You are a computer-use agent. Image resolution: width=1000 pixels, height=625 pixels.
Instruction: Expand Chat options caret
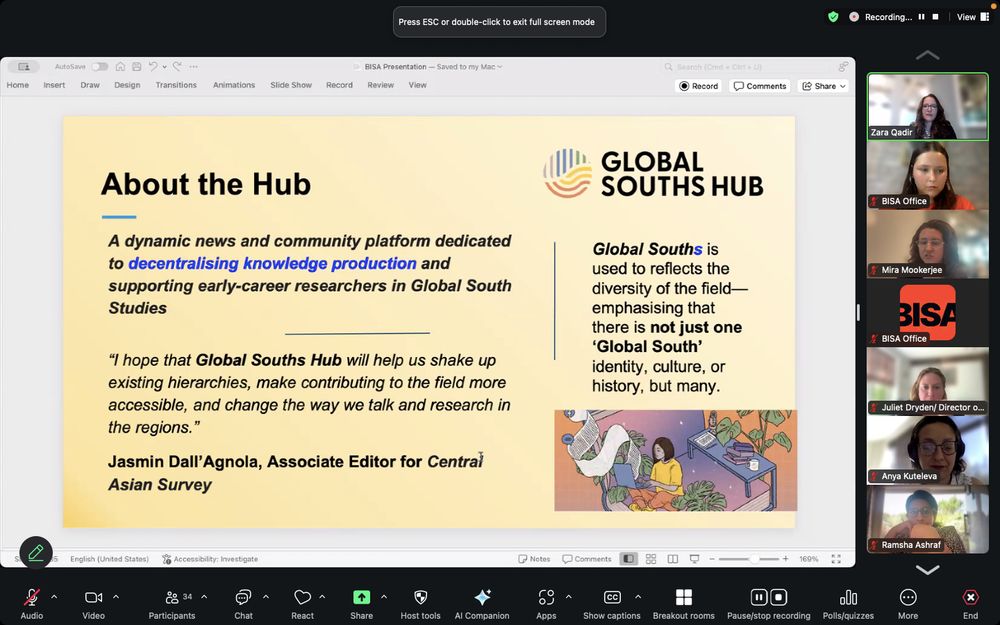point(266,597)
